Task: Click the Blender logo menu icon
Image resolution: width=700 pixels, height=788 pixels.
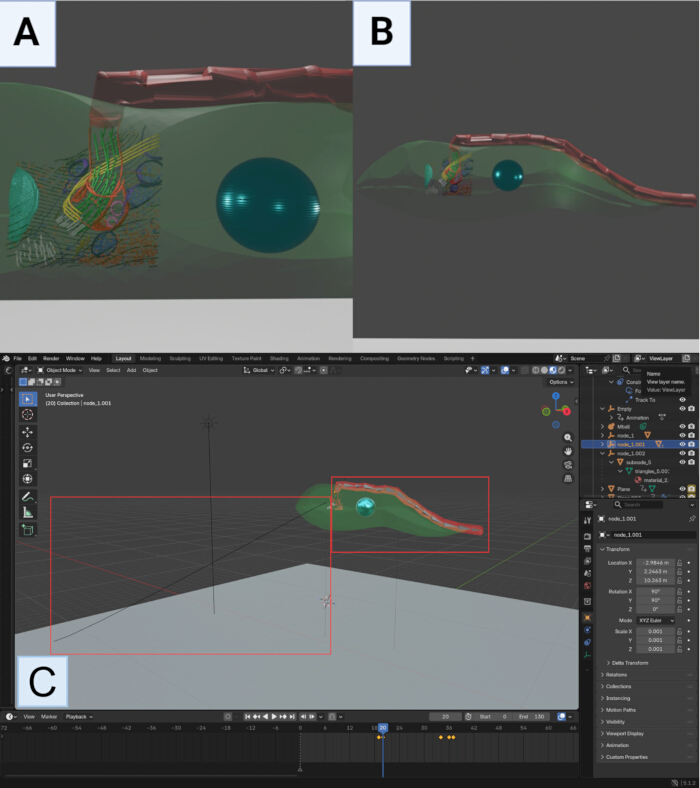Action: [x=6, y=358]
